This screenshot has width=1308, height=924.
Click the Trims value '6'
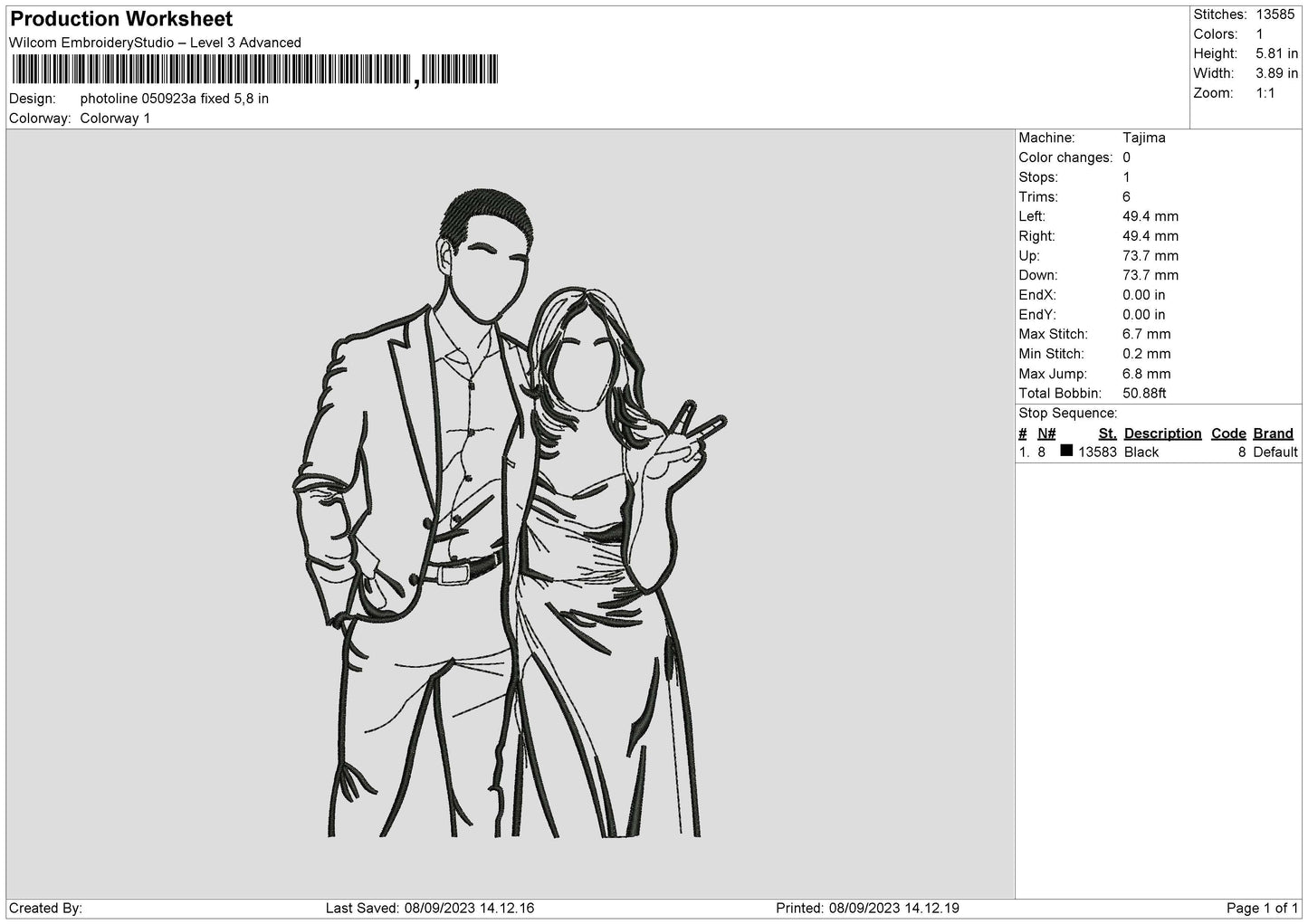tap(1126, 196)
